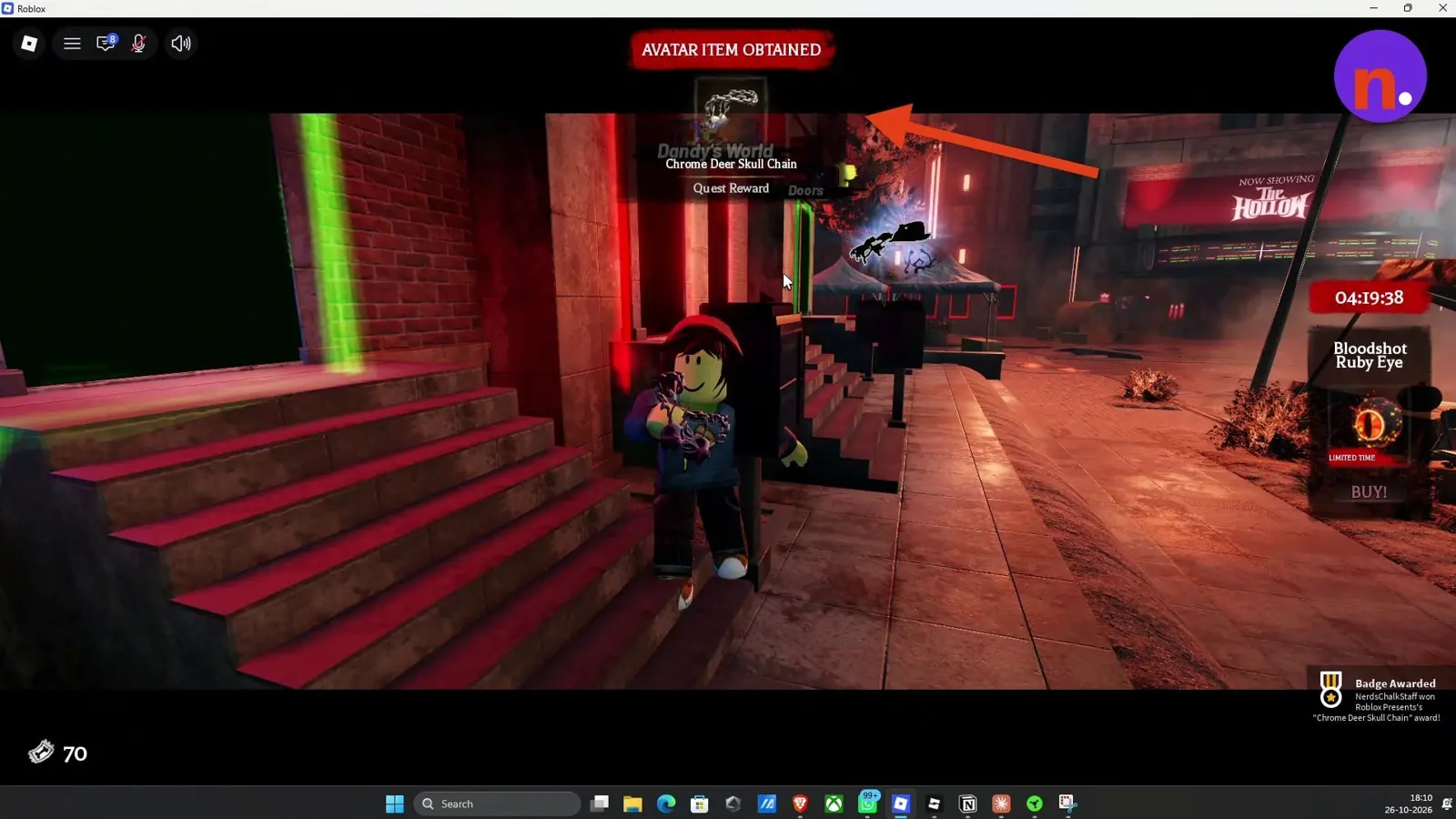Click the ticket currency icon
Image resolution: width=1456 pixels, height=819 pixels.
coord(41,752)
